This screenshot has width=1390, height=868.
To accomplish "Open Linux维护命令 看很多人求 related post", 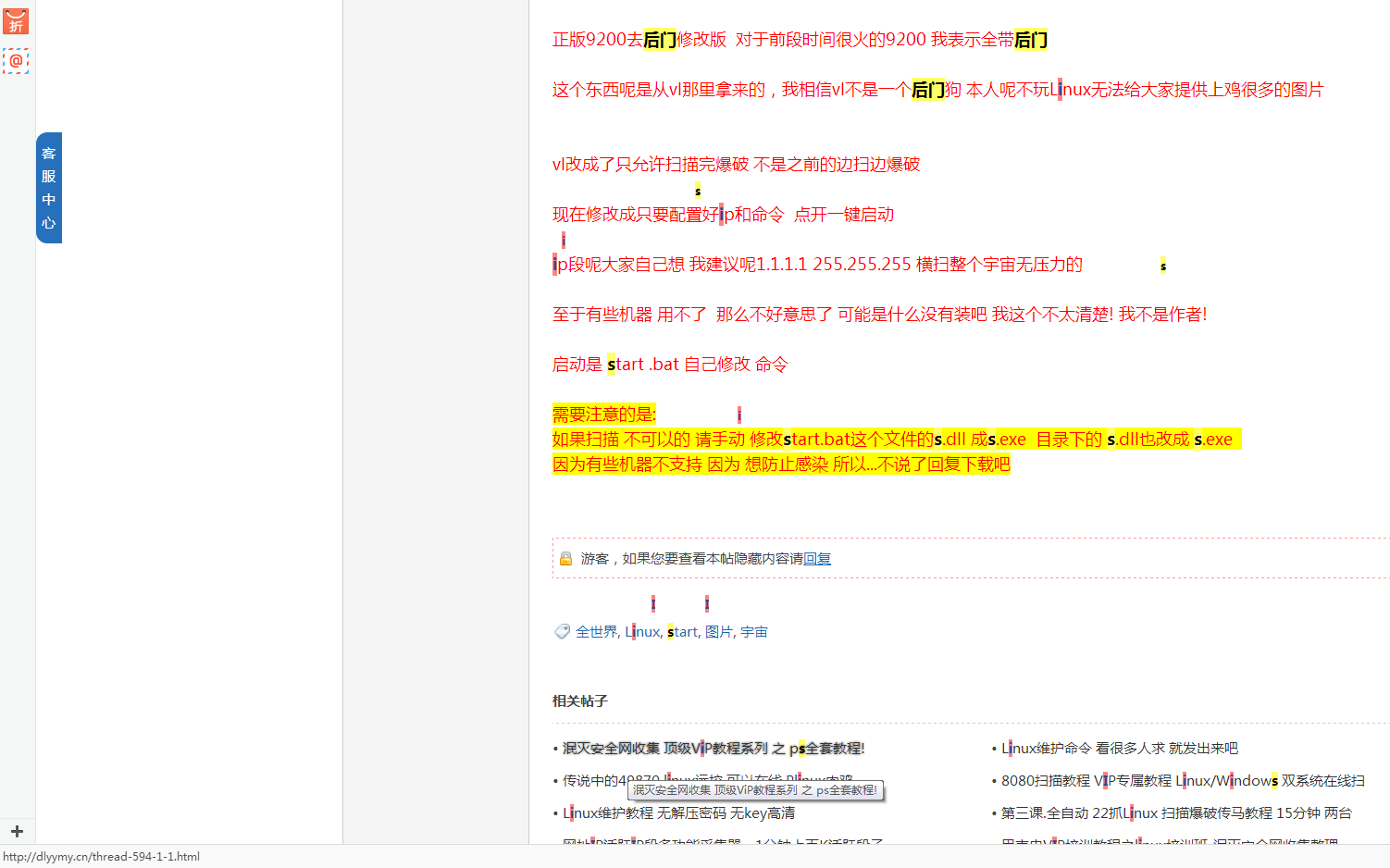I will tap(1120, 749).
